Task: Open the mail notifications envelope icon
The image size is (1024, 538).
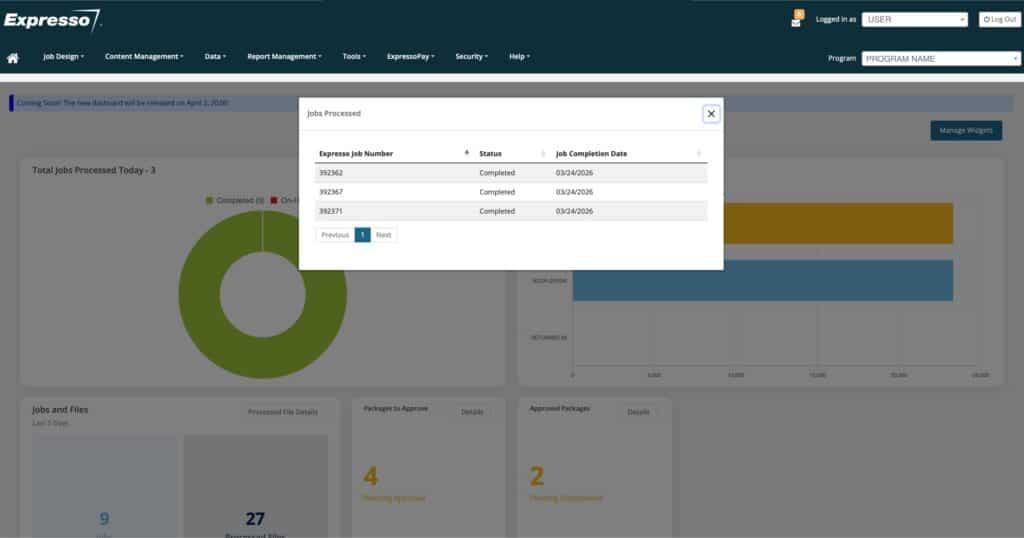Action: pyautogui.click(x=796, y=21)
